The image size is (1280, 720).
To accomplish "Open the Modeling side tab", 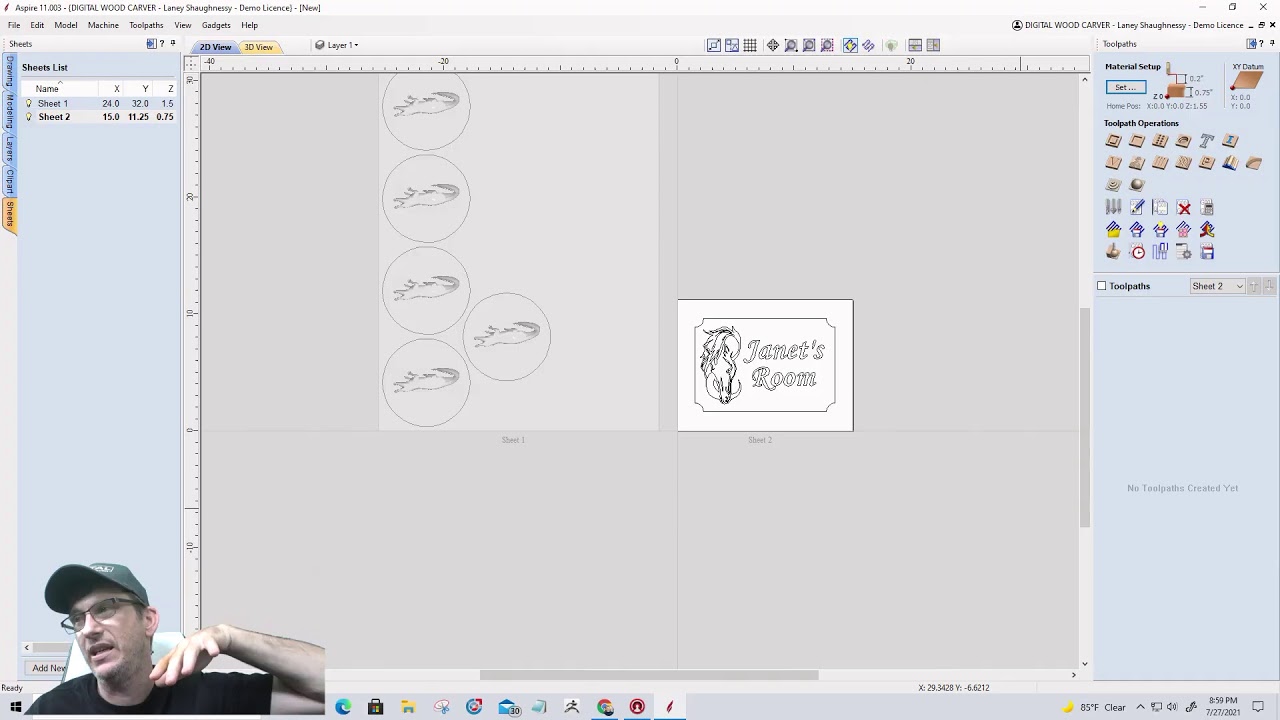I will point(10,111).
